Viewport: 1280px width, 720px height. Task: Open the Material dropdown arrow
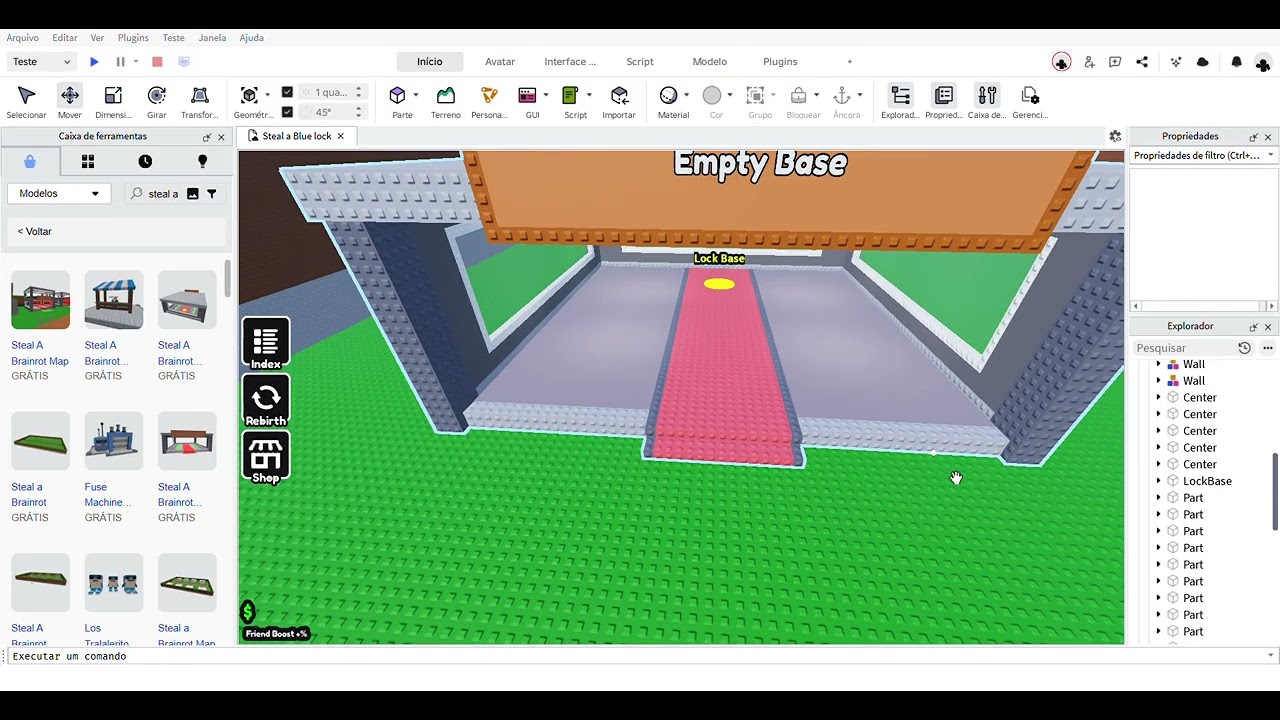tap(686, 95)
